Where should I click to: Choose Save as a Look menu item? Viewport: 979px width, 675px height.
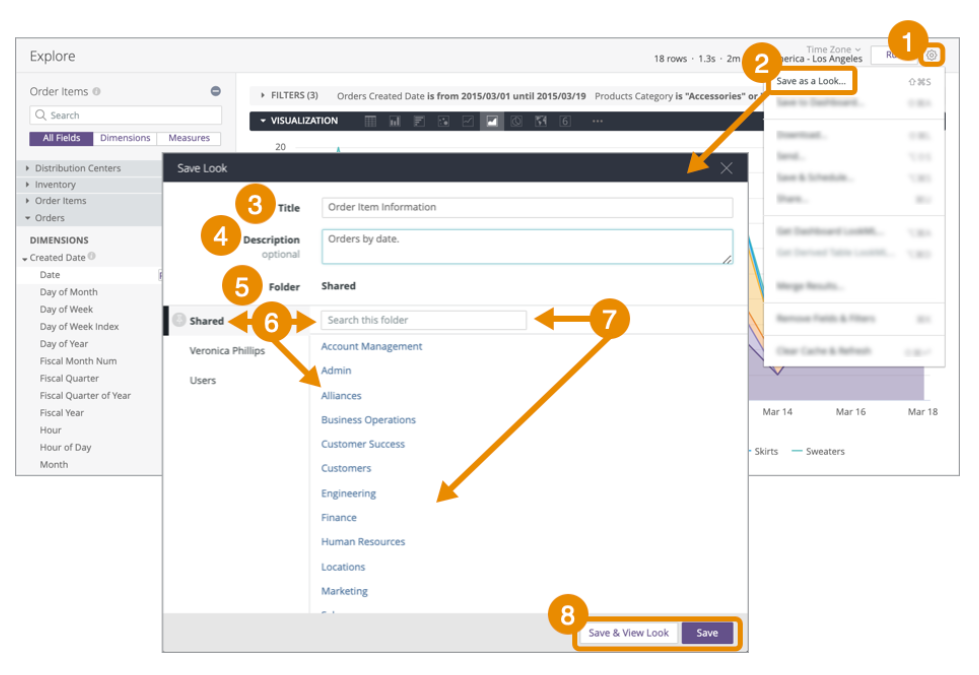coord(810,81)
